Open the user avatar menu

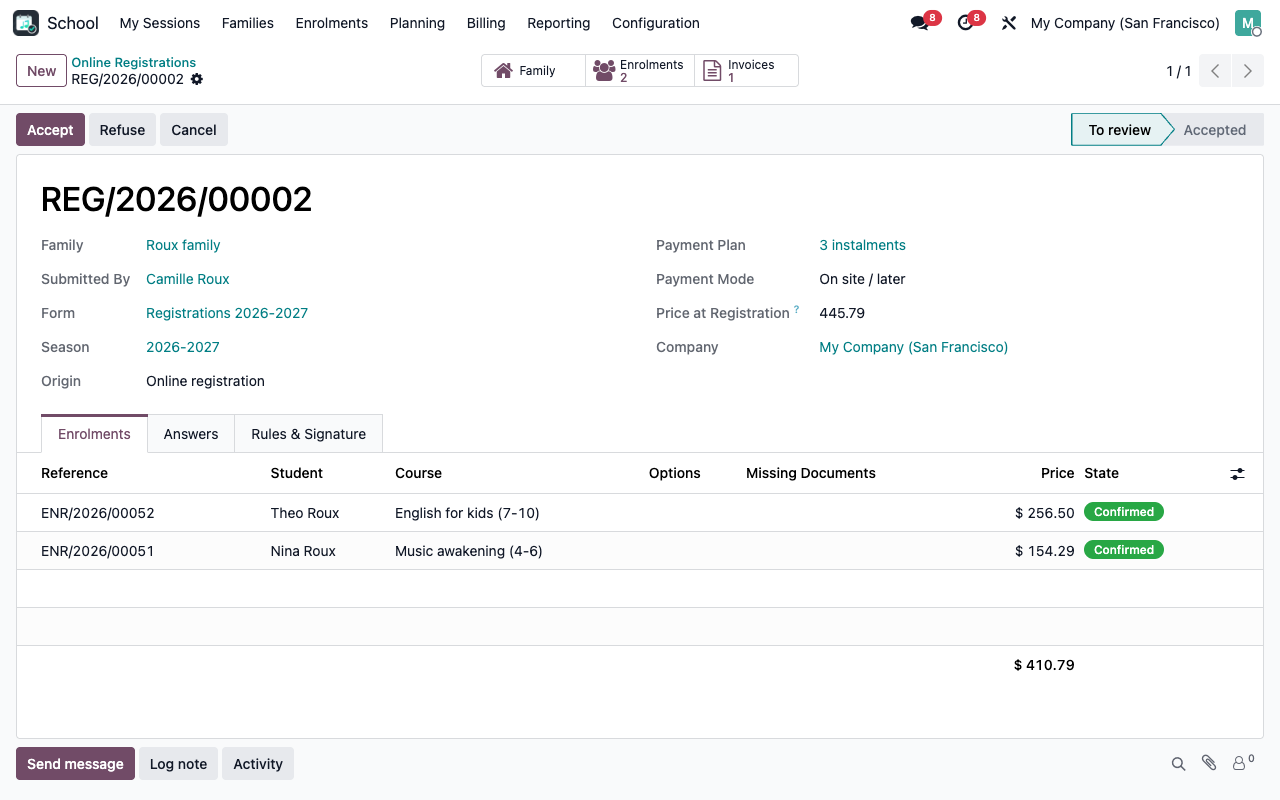[1248, 23]
